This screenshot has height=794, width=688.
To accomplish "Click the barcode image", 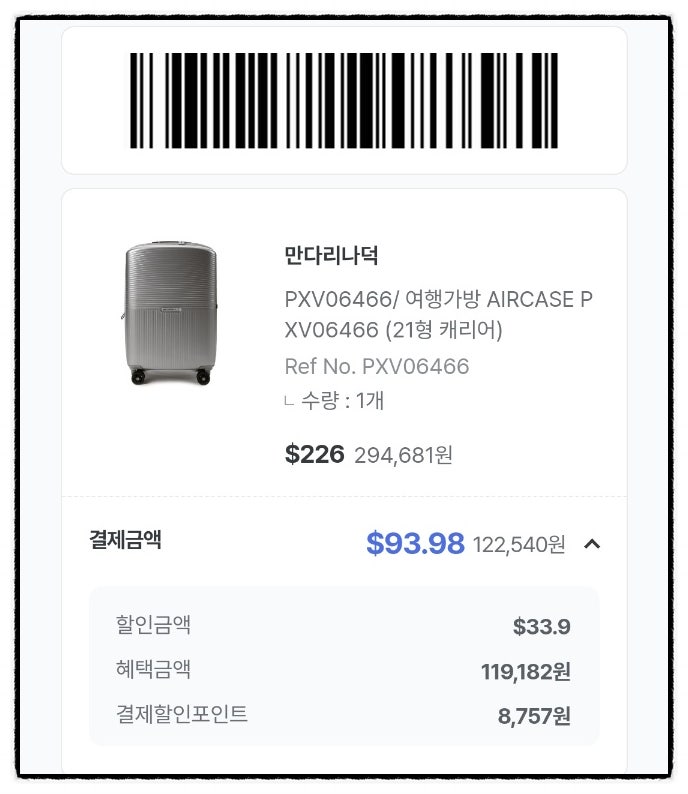I will (344, 100).
